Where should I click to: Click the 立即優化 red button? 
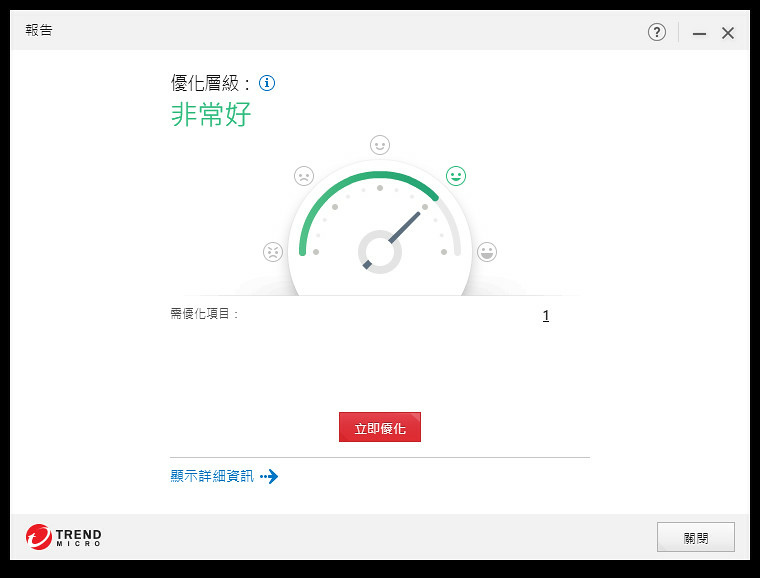coord(380,427)
